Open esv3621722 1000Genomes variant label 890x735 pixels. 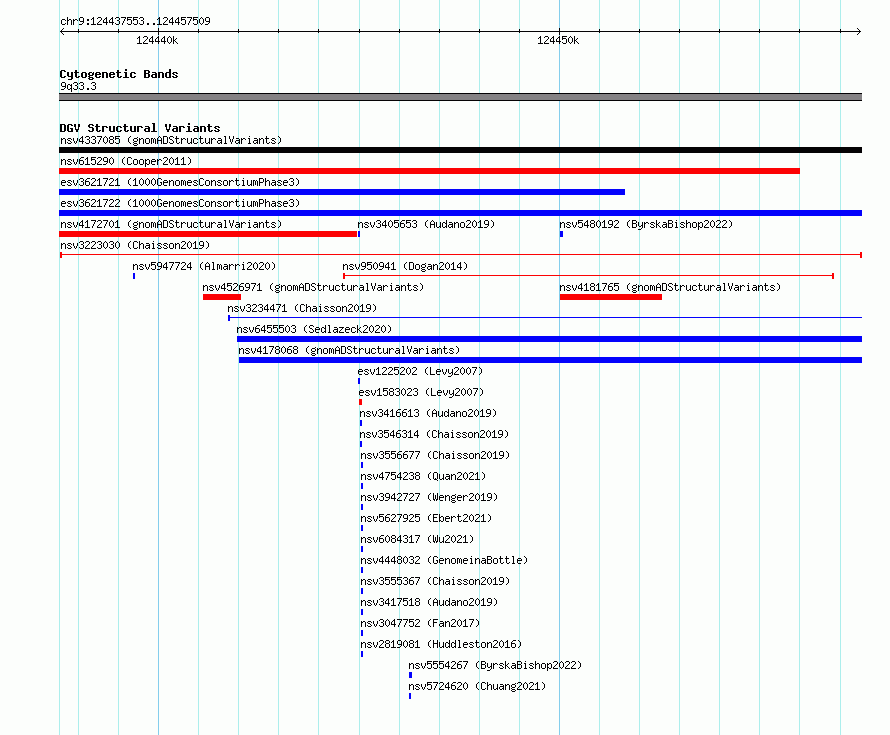tap(180, 203)
